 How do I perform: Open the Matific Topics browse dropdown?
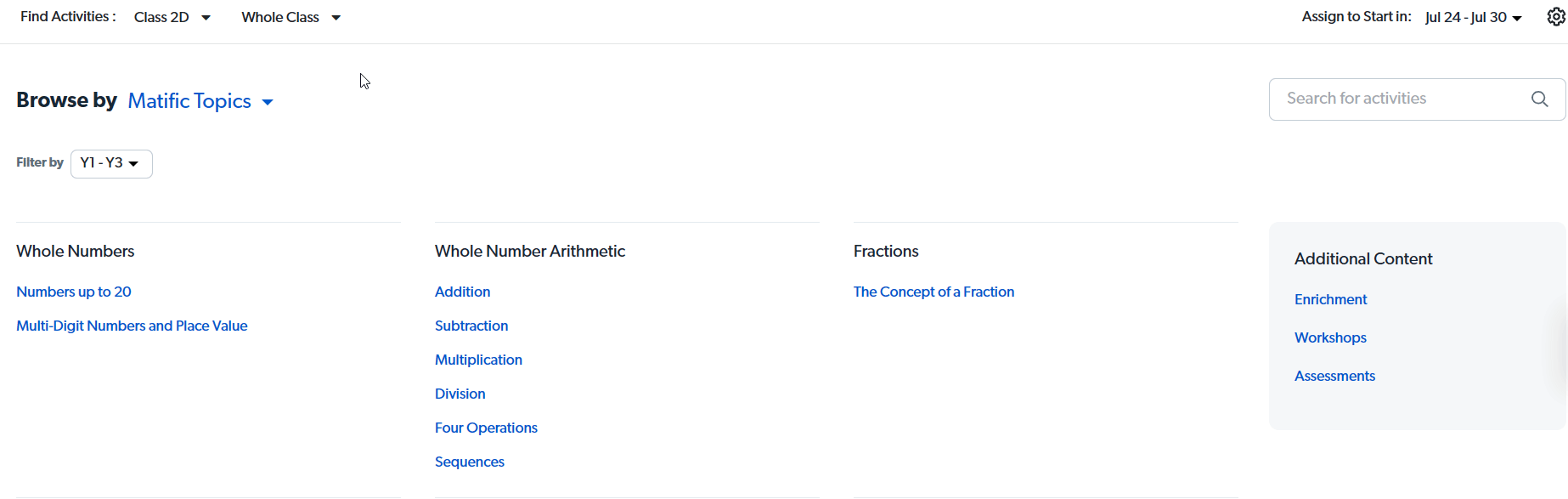(x=200, y=101)
